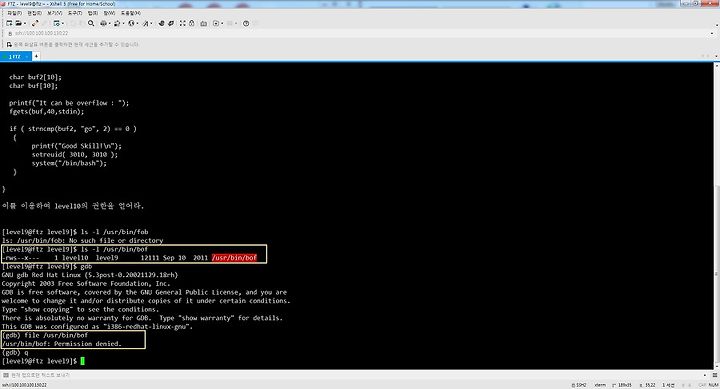720x389 pixels.
Task: Click the 'GNU gdb Red Hat Linux' line
Action: (90, 275)
